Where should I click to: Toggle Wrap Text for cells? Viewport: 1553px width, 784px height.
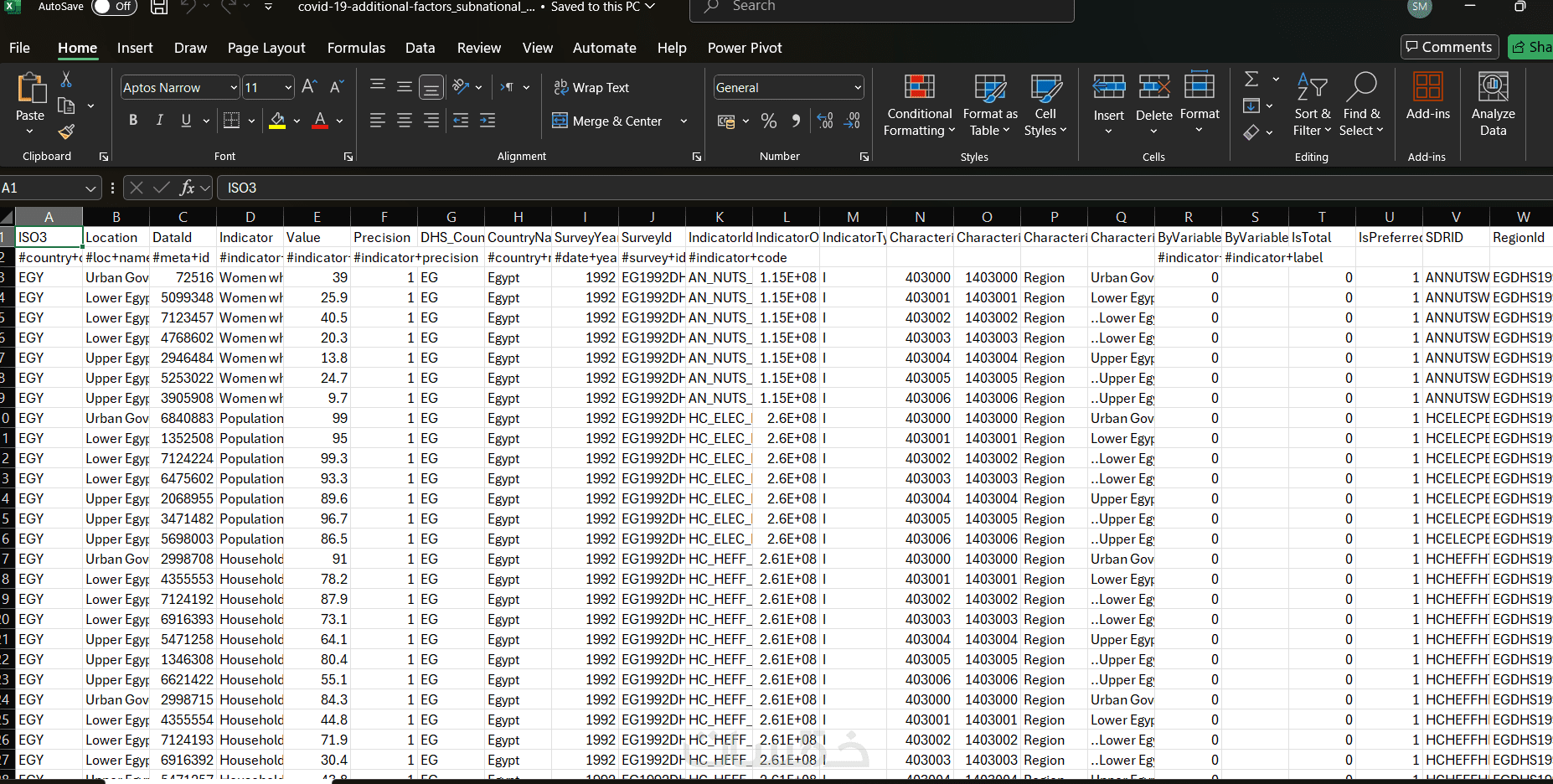coord(591,88)
